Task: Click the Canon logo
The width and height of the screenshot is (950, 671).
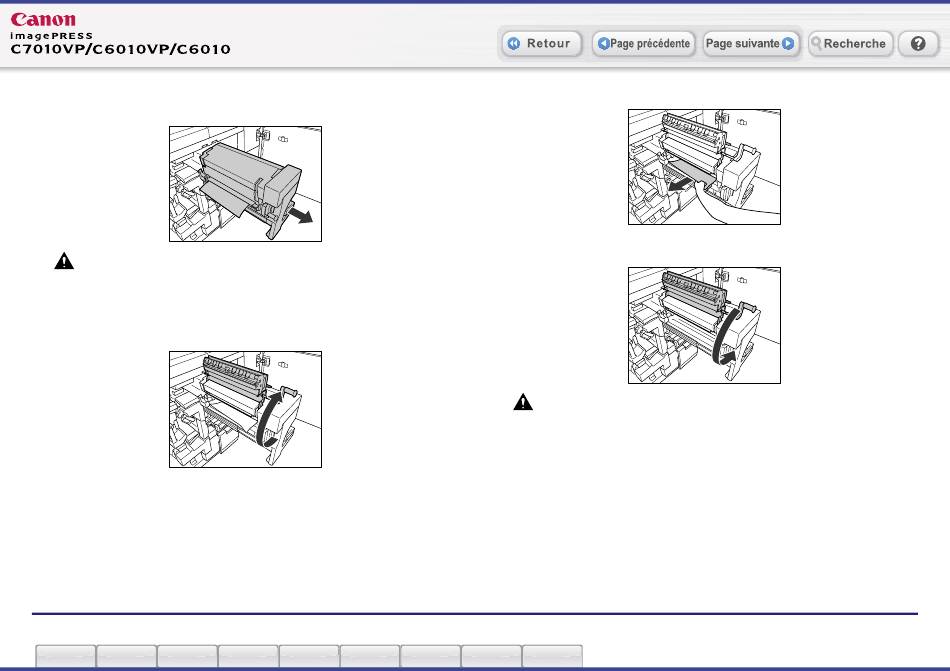Action: (43, 19)
